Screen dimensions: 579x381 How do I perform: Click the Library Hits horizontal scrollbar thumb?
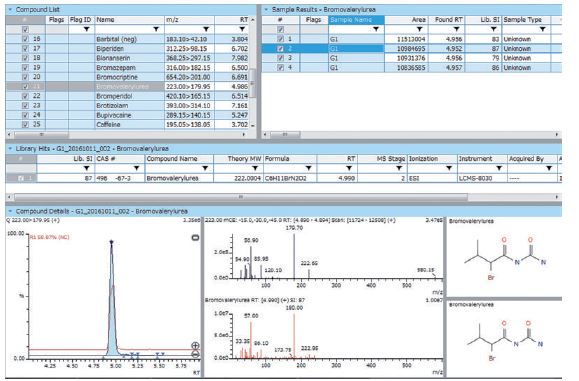point(241,197)
